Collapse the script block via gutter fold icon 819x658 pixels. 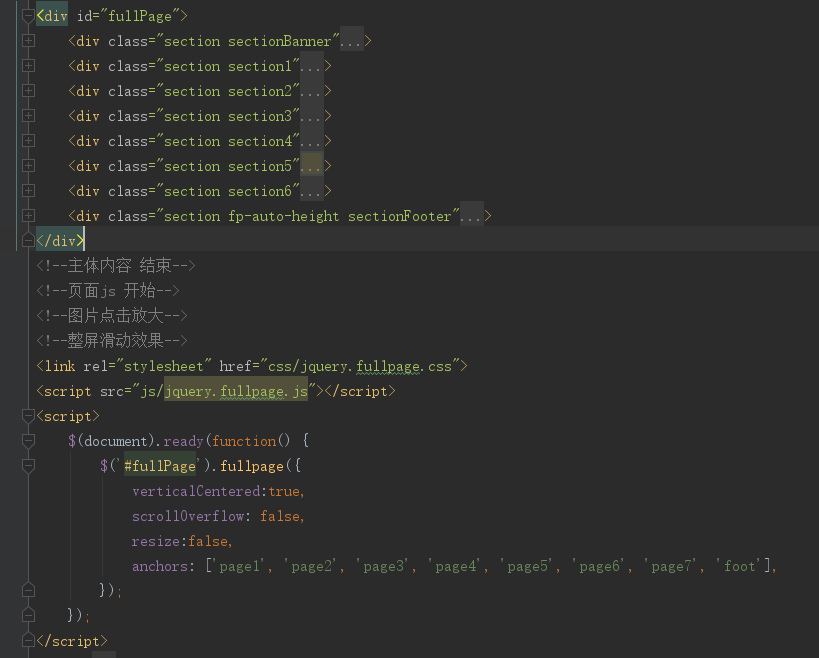coord(27,416)
